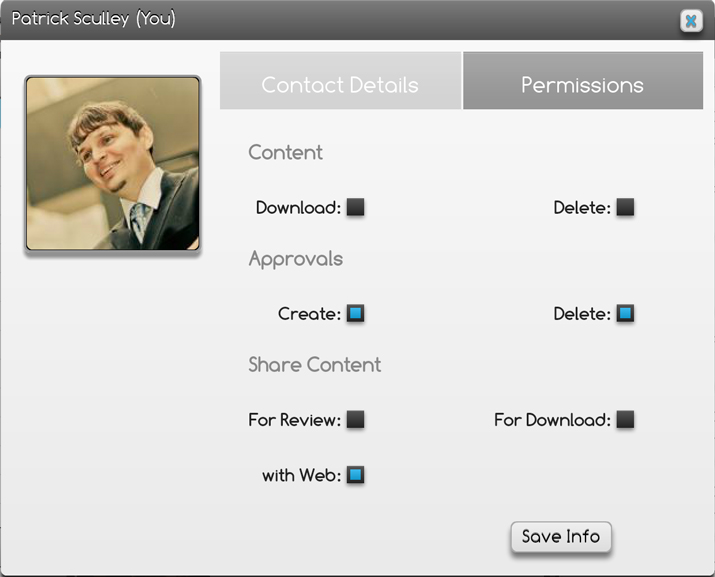
Task: Click Patrick Sculley's profile photo
Action: [113, 163]
